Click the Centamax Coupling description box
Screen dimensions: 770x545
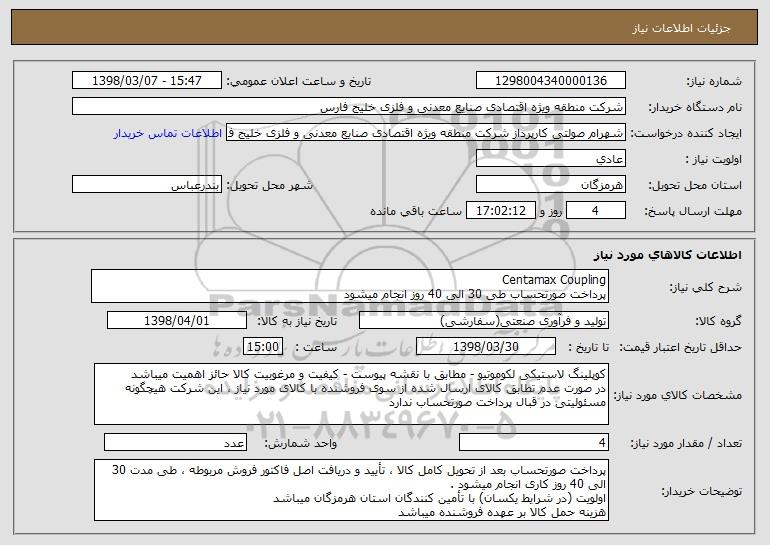pos(350,286)
